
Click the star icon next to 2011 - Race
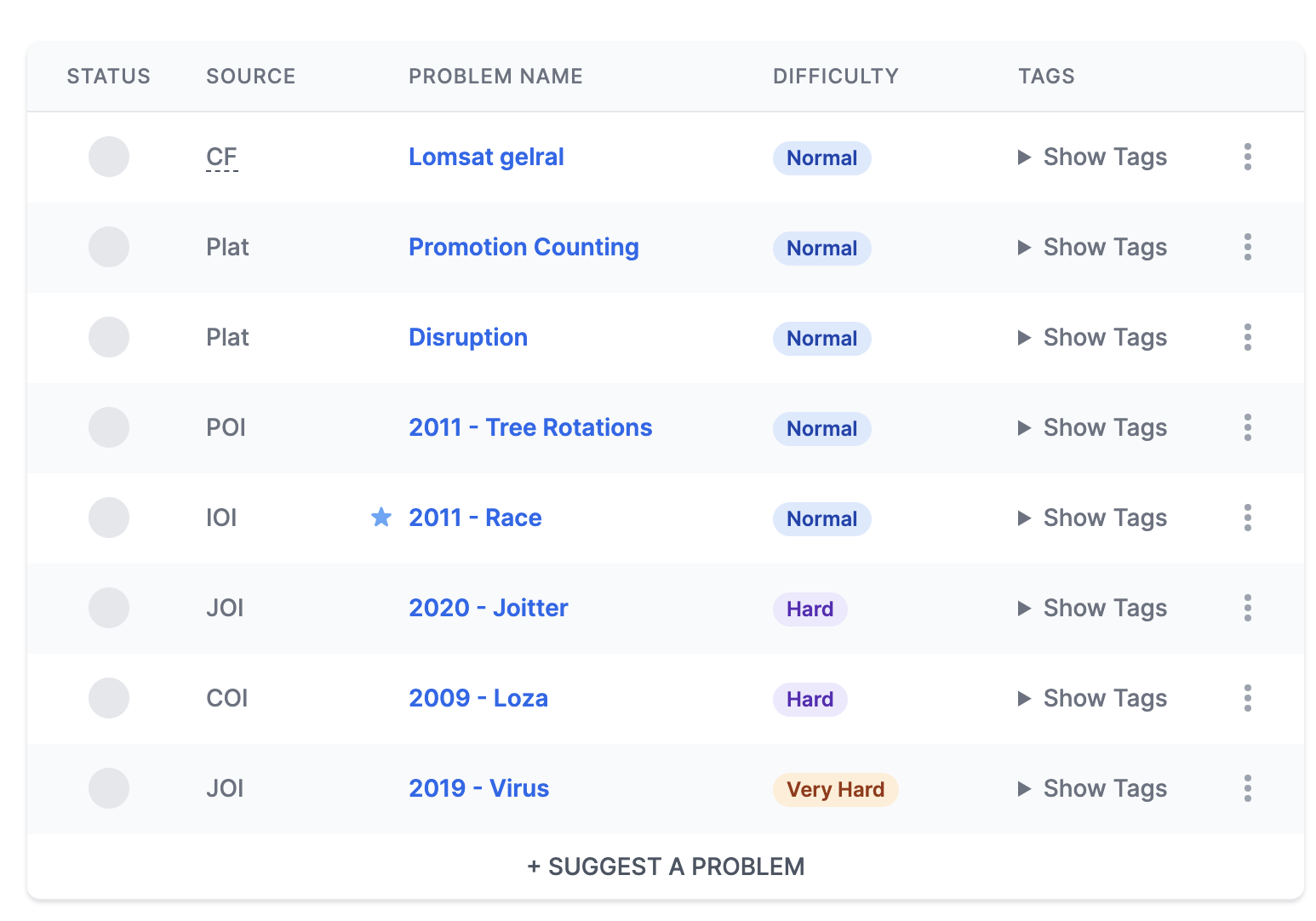(381, 518)
